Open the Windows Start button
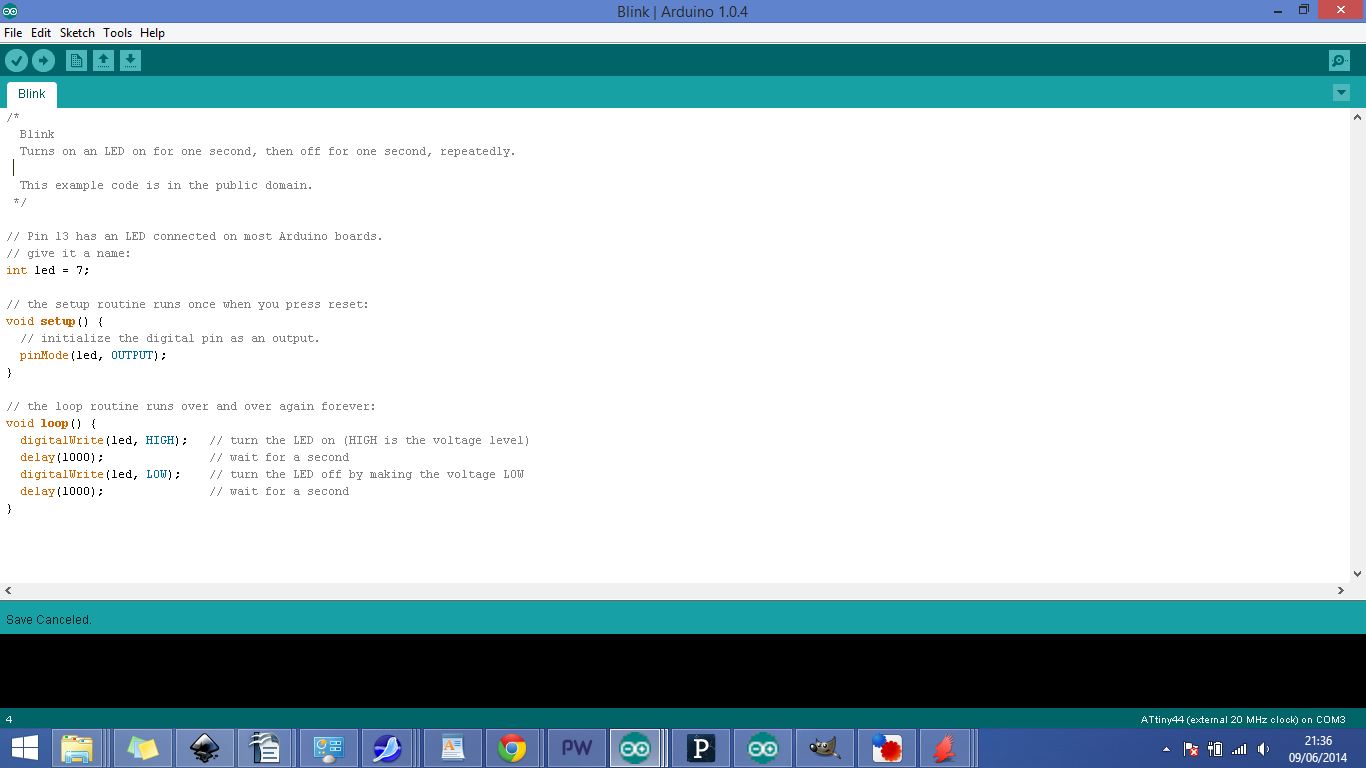Screen dimensions: 1366x768 tap(24, 748)
